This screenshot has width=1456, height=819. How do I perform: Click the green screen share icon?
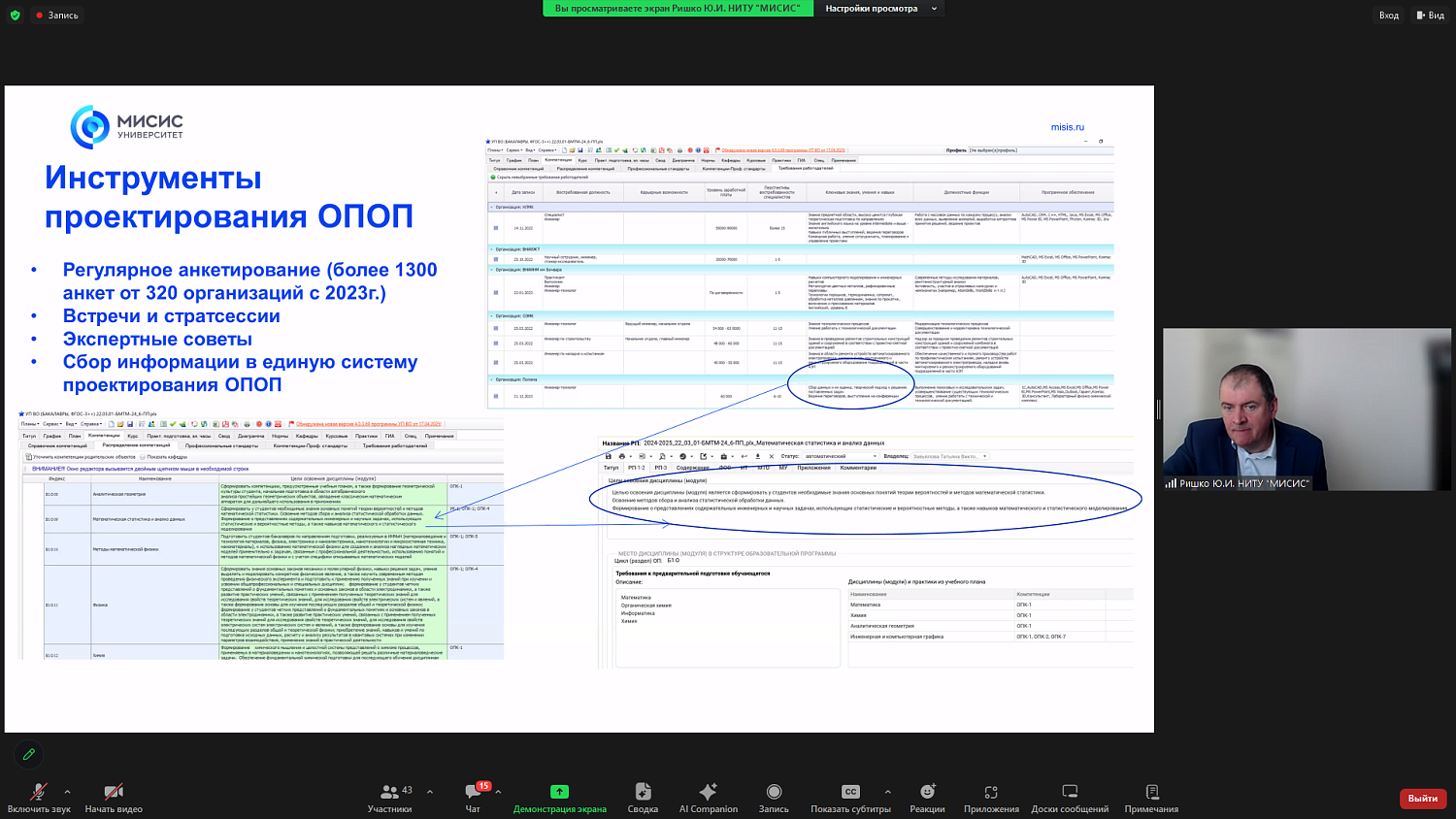559,792
